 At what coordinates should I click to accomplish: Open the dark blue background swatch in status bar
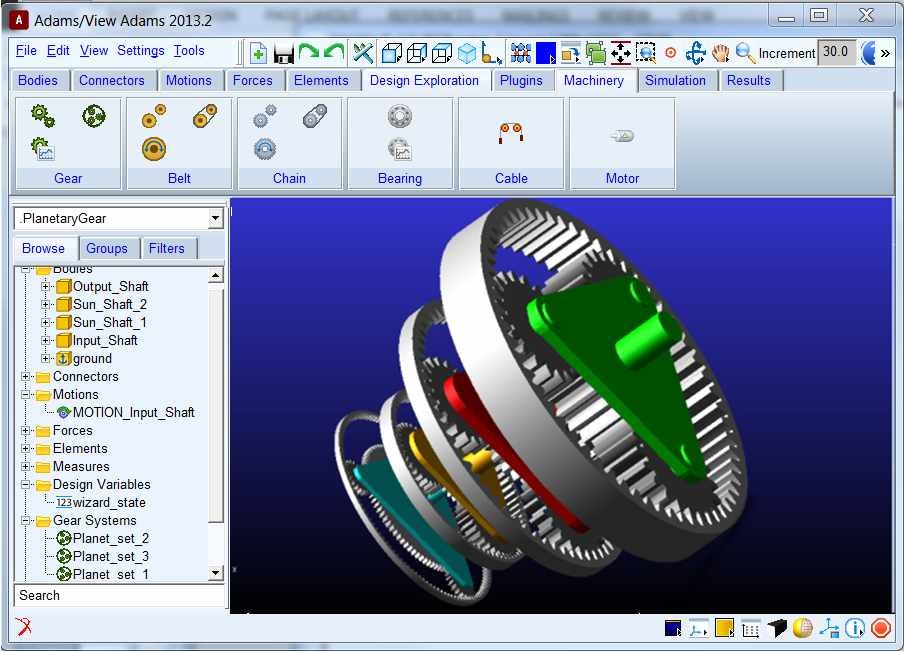(673, 628)
